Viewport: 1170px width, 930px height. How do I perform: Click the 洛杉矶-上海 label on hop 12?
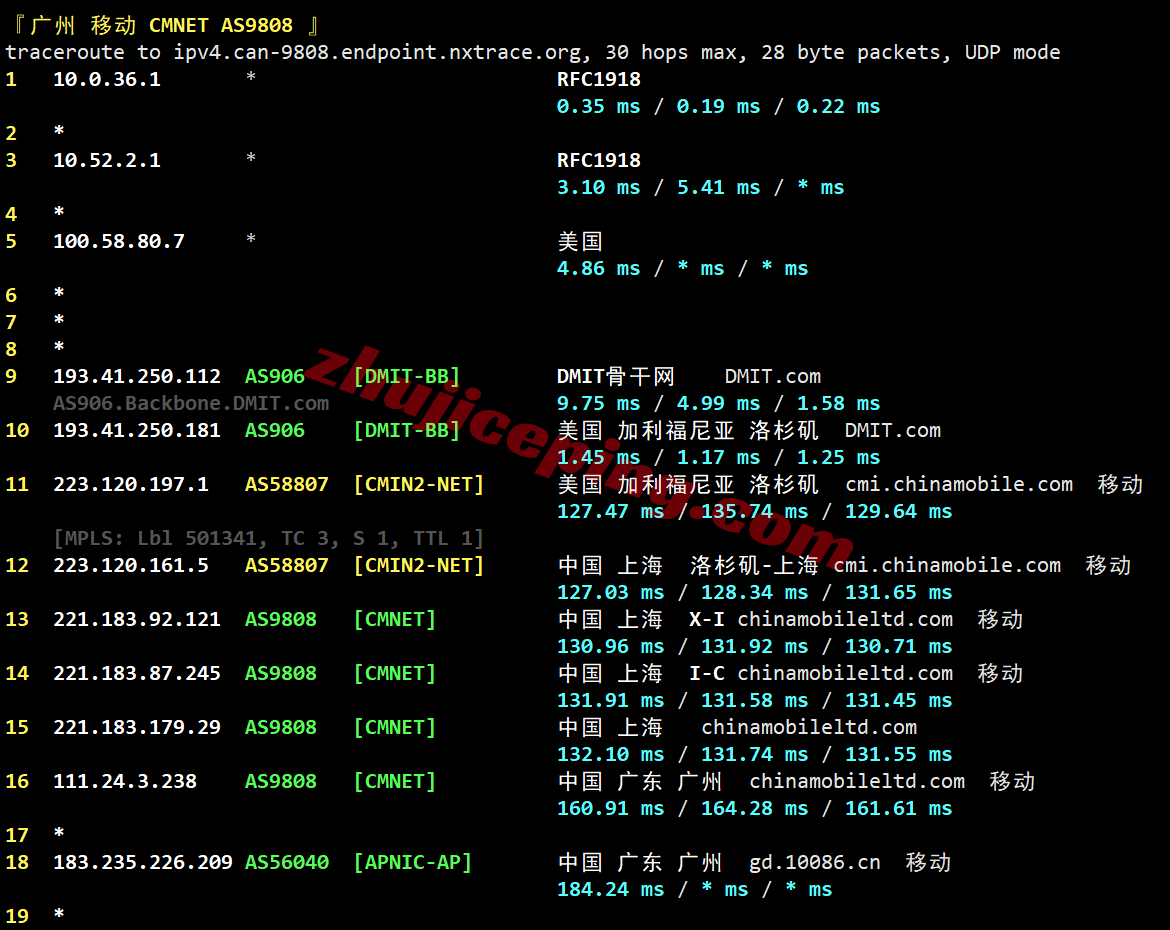point(754,566)
